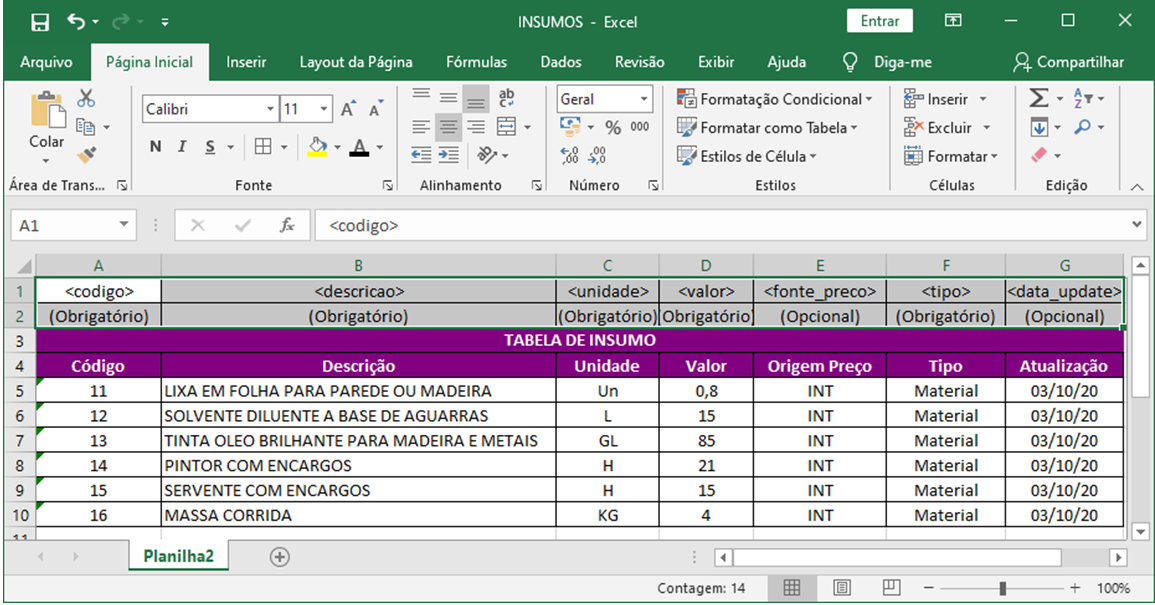Click the Insert Function fx icon
1155x605 pixels.
pyautogui.click(x=287, y=225)
